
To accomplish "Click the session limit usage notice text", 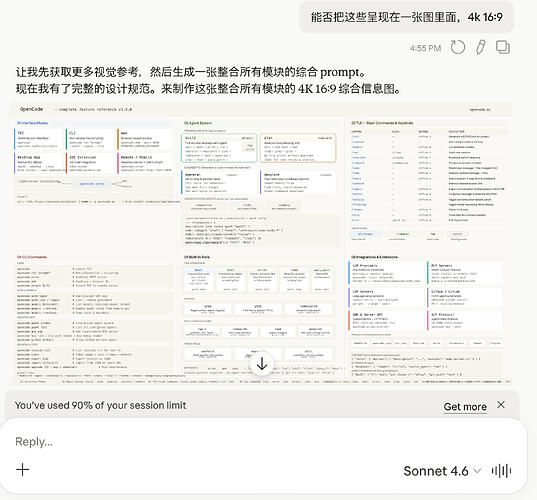I will coord(100,405).
